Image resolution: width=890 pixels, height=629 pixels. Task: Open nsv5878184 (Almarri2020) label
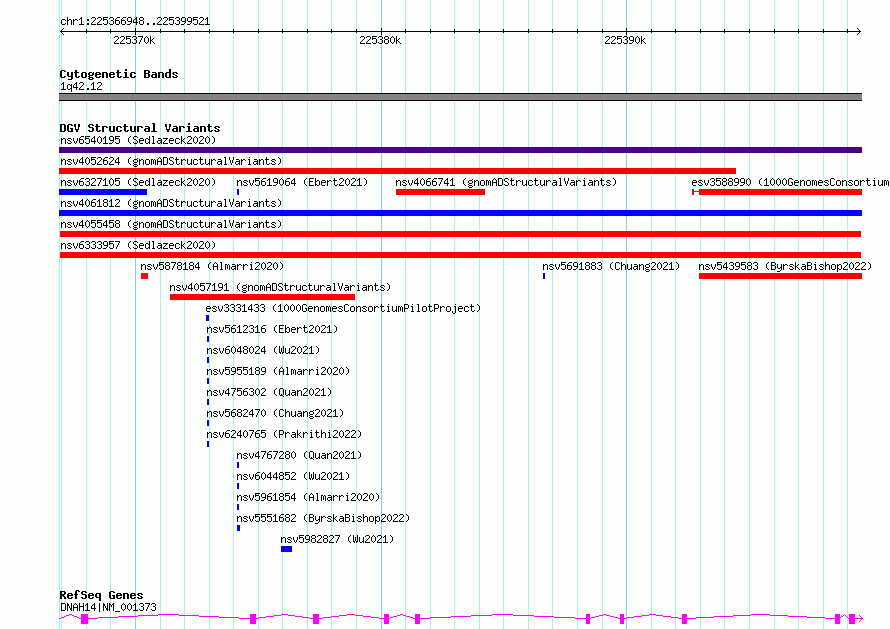coord(212,266)
